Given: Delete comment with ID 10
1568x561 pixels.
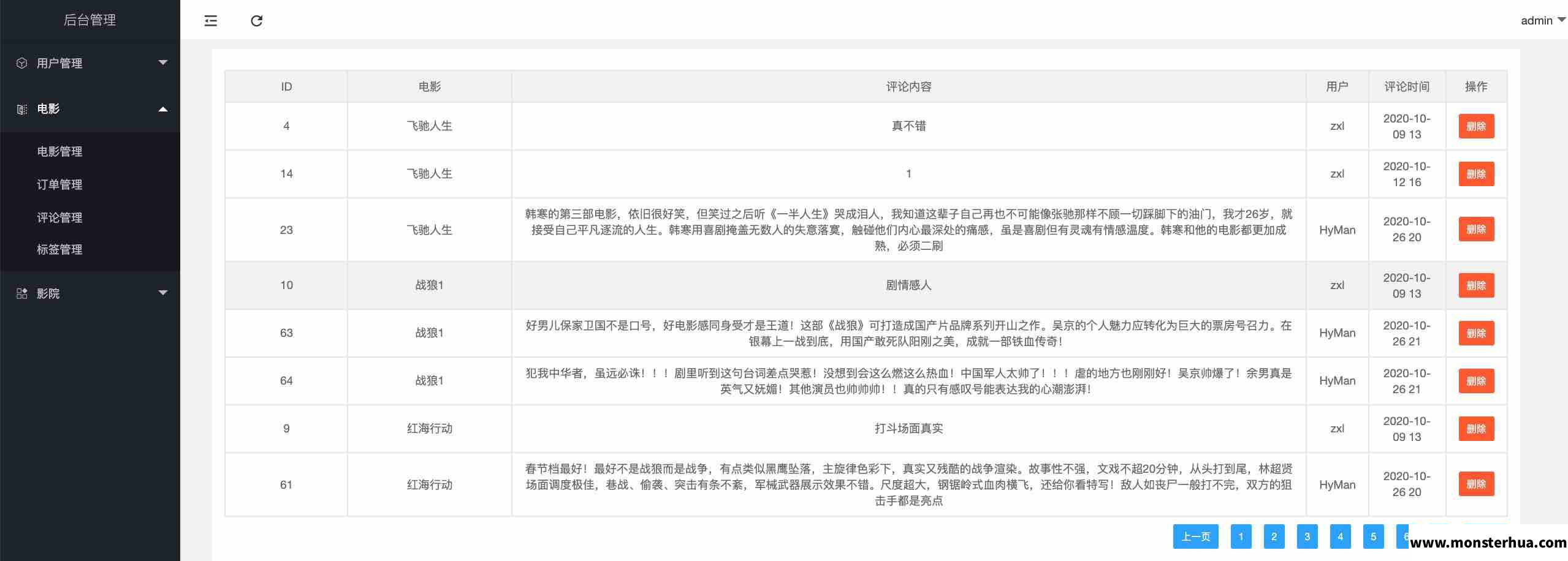Looking at the screenshot, I should [1476, 285].
